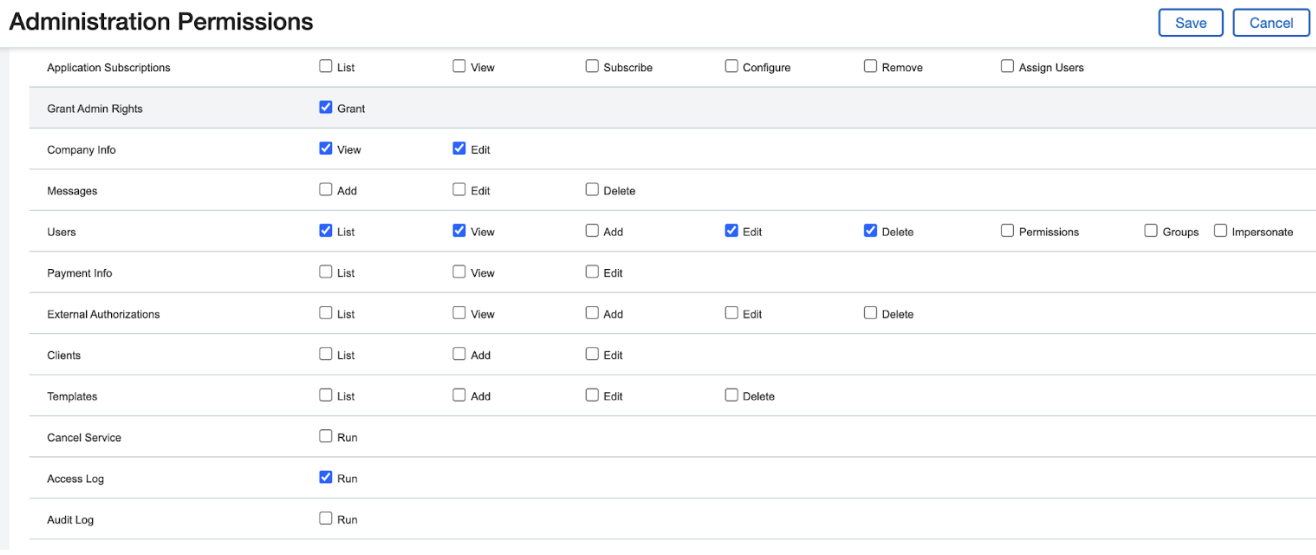Image resolution: width=1316 pixels, height=555 pixels.
Task: Enable Users Permissions checkbox
Action: pos(1007,230)
